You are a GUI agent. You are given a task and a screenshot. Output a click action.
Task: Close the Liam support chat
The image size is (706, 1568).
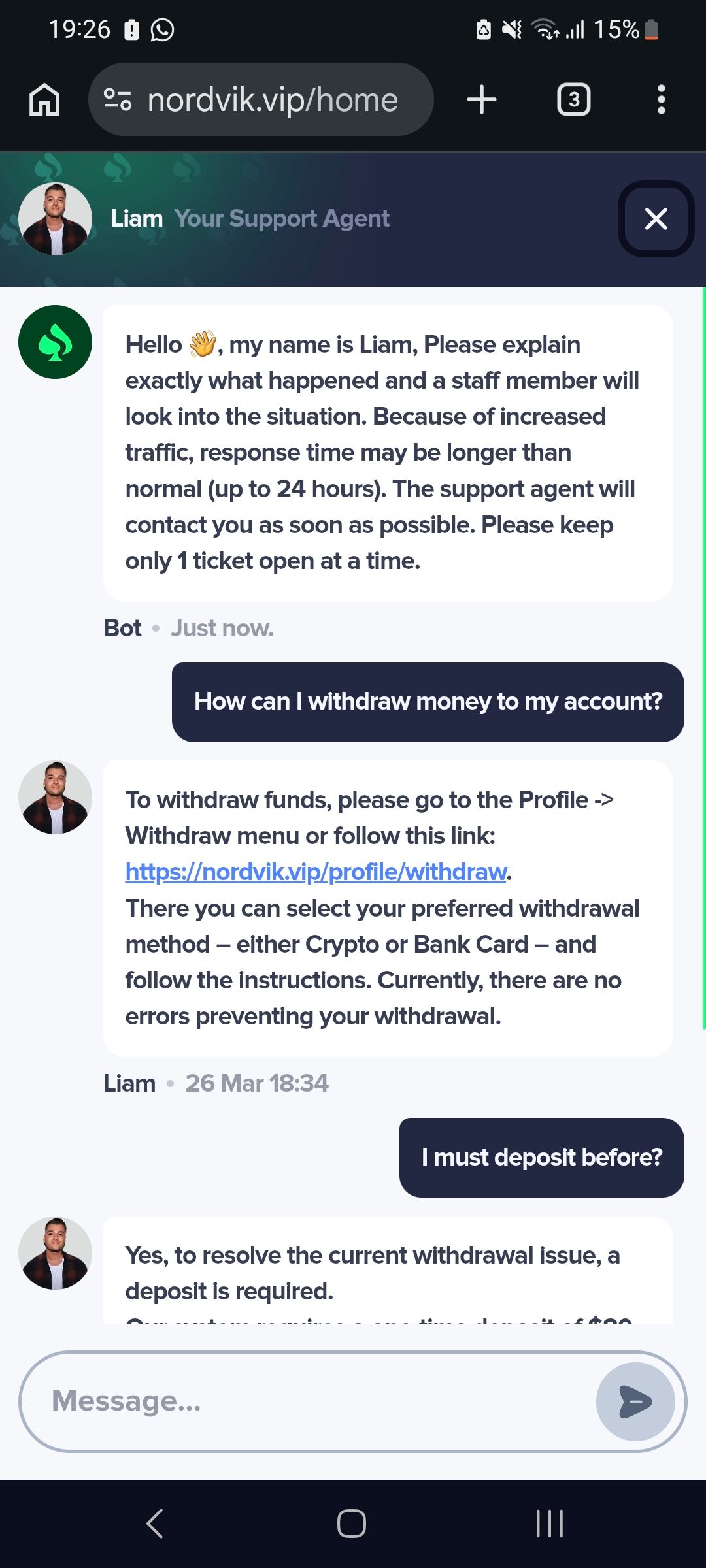pyautogui.click(x=656, y=219)
